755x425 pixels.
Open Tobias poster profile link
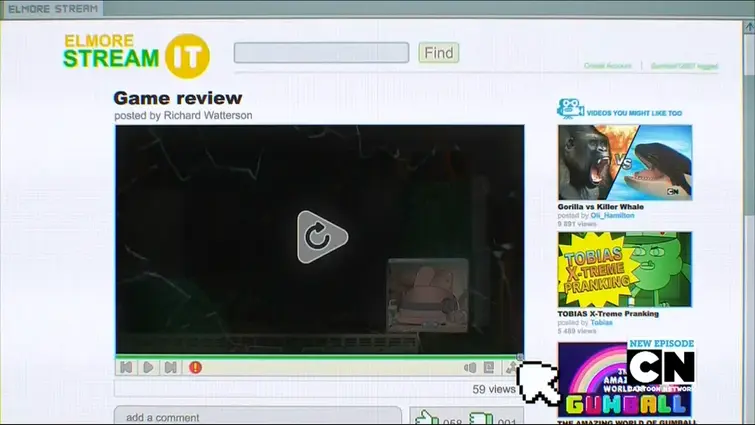coord(601,322)
